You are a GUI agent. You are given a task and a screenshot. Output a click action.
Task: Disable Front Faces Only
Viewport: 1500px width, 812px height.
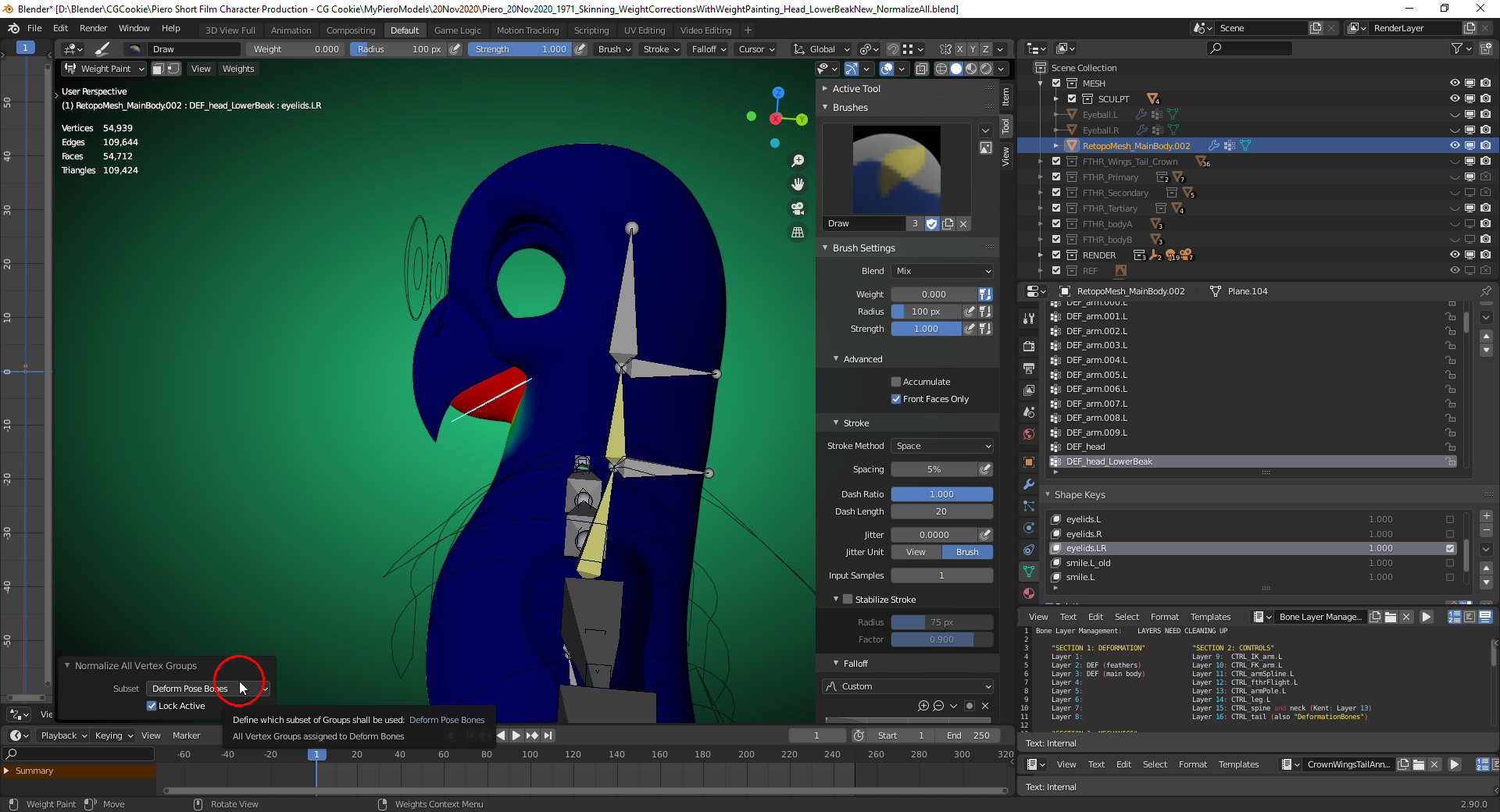pos(897,399)
